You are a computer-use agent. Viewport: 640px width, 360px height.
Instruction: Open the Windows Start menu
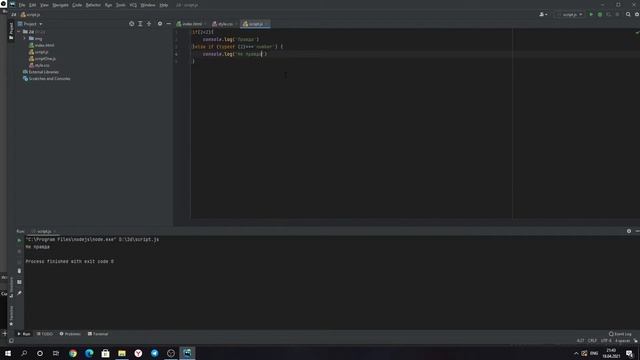[8, 353]
